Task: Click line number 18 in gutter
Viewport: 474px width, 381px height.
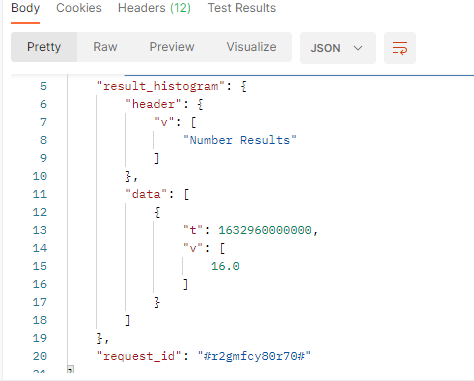Action: pyautogui.click(x=40, y=320)
